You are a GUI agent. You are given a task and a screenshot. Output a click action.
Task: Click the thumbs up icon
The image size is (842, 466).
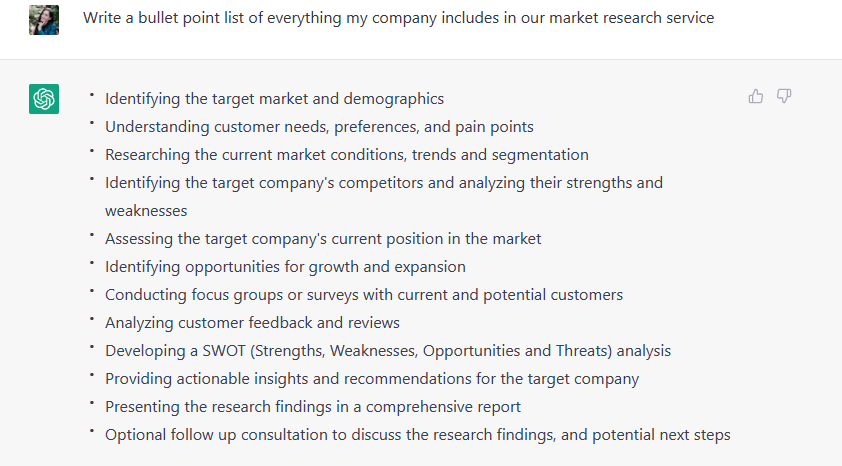pos(756,96)
